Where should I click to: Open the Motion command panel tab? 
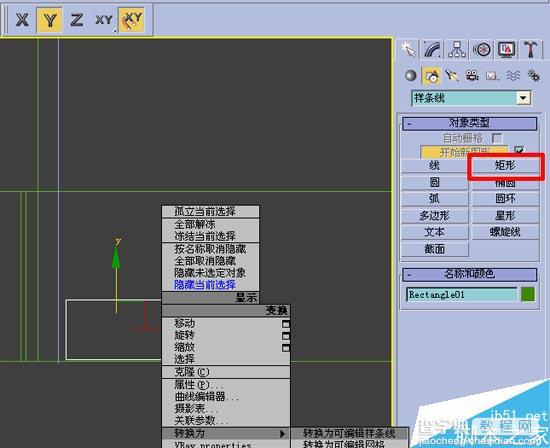482,49
